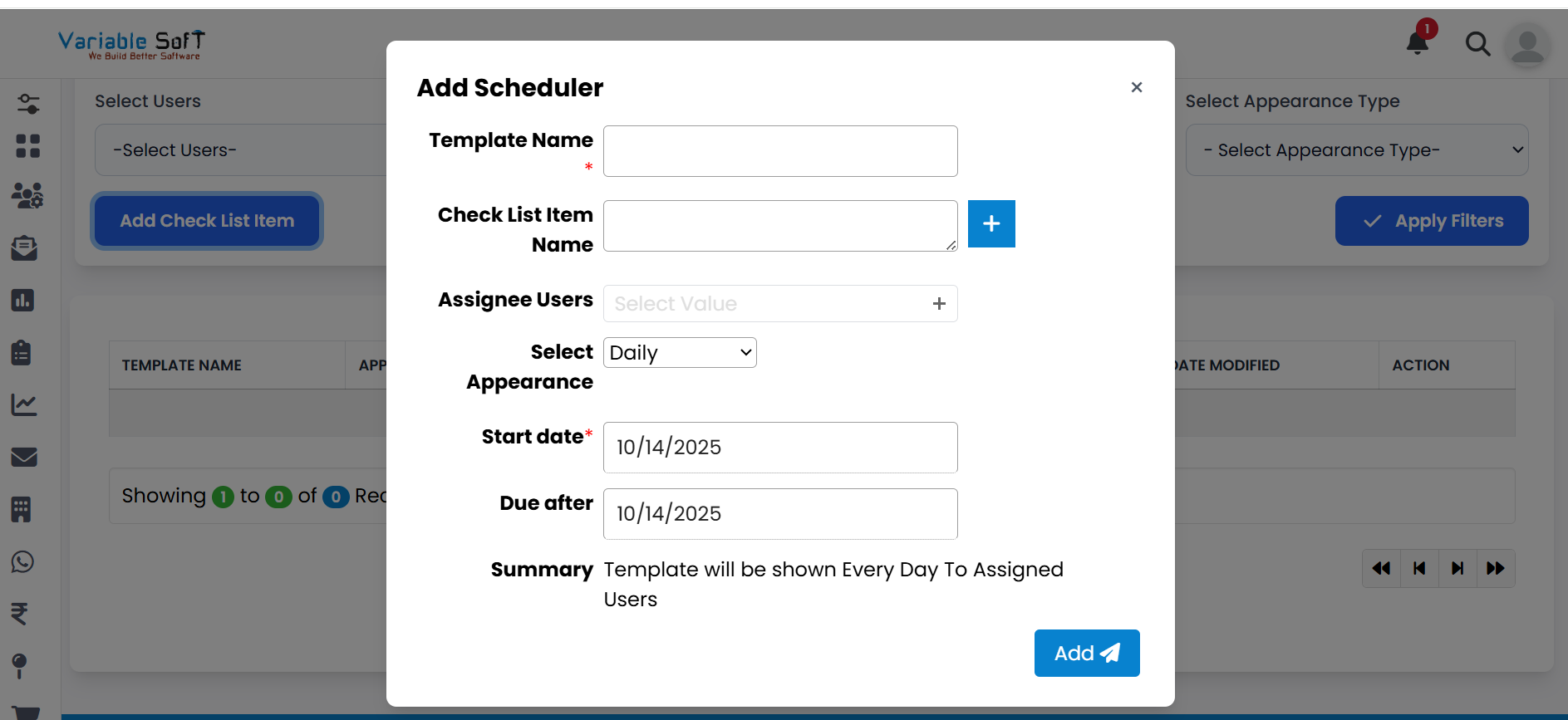This screenshot has width=1568, height=720.
Task: Click the summary text about Every Day
Action: (833, 585)
